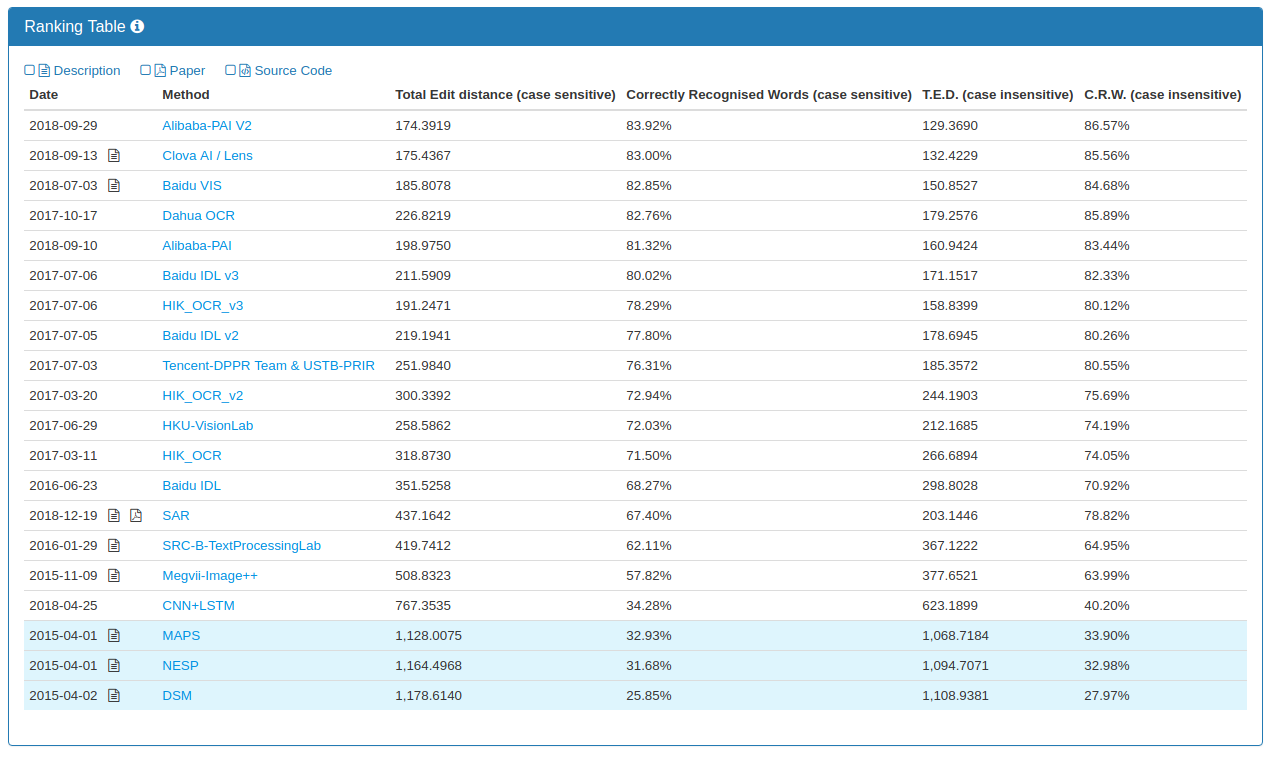Select the edit distance value 767.3535
1276x757 pixels.
pos(423,605)
